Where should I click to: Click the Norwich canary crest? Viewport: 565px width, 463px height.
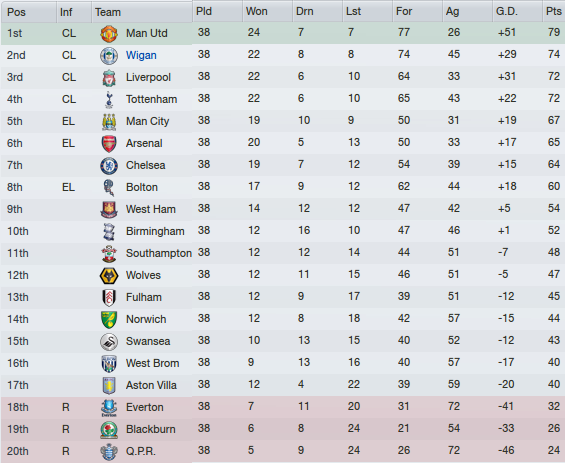coord(108,320)
